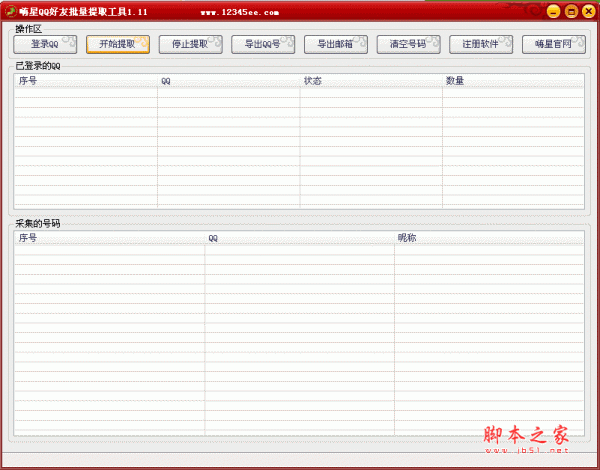Viewport: 600px width, 470px height.
Task: Export emails using 导出邮箱 button
Action: coord(336,44)
